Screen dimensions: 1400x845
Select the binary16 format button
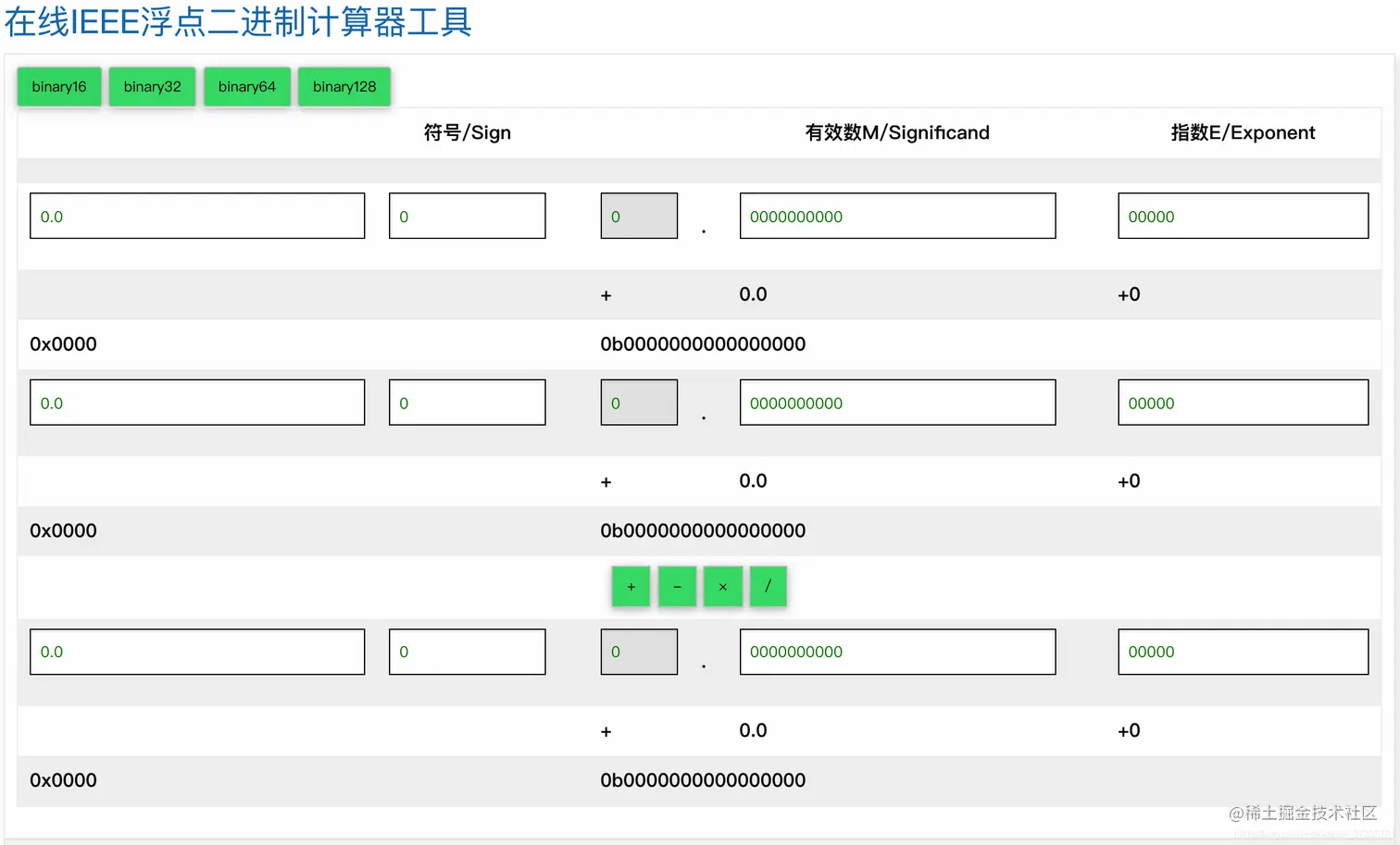58,86
